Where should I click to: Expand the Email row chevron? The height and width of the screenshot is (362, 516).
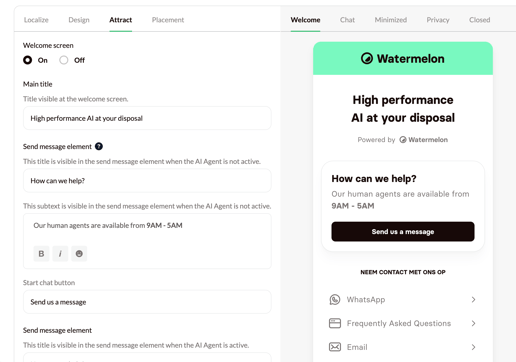473,347
